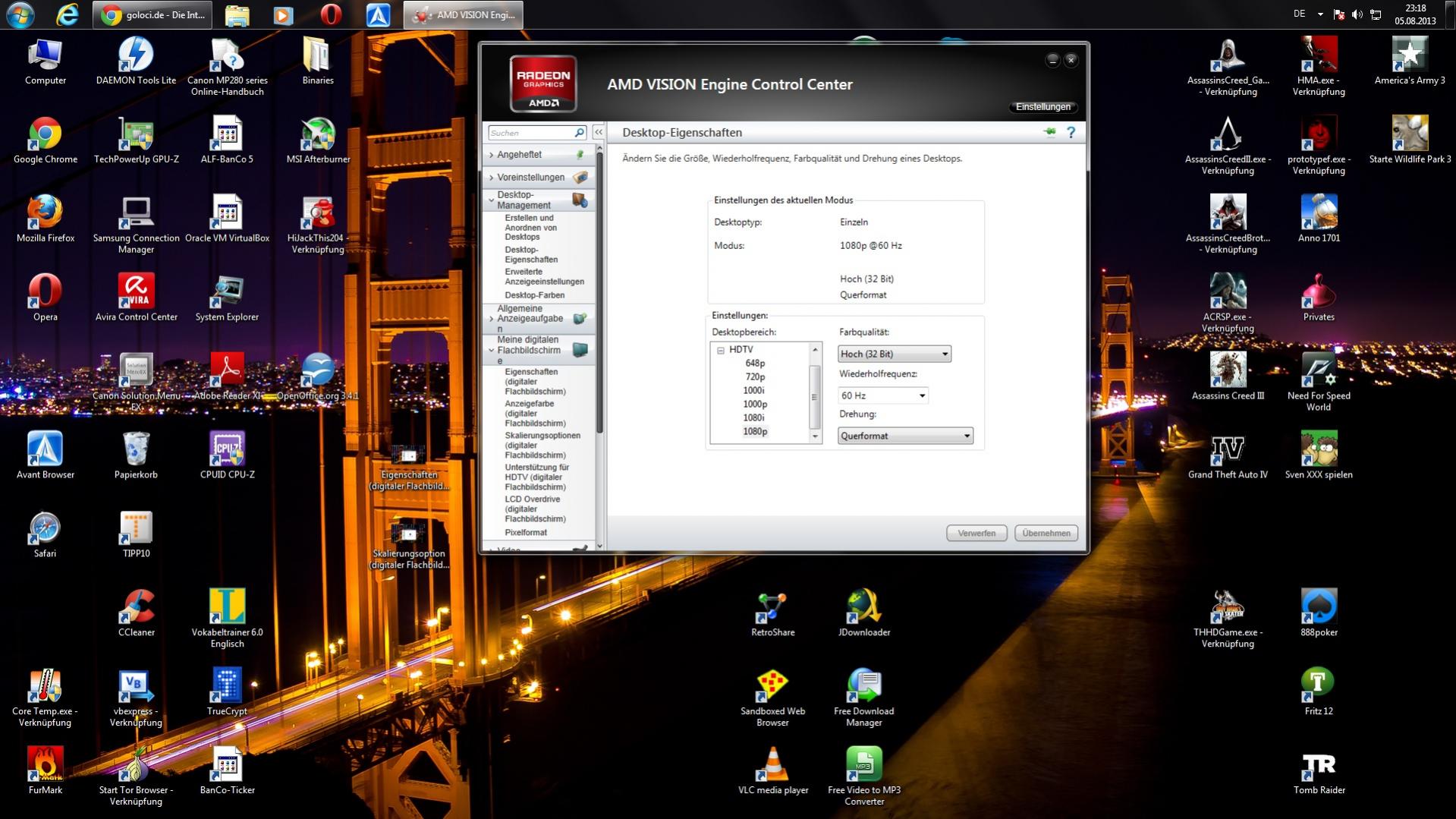Click the Verwerfen button

pos(976,533)
